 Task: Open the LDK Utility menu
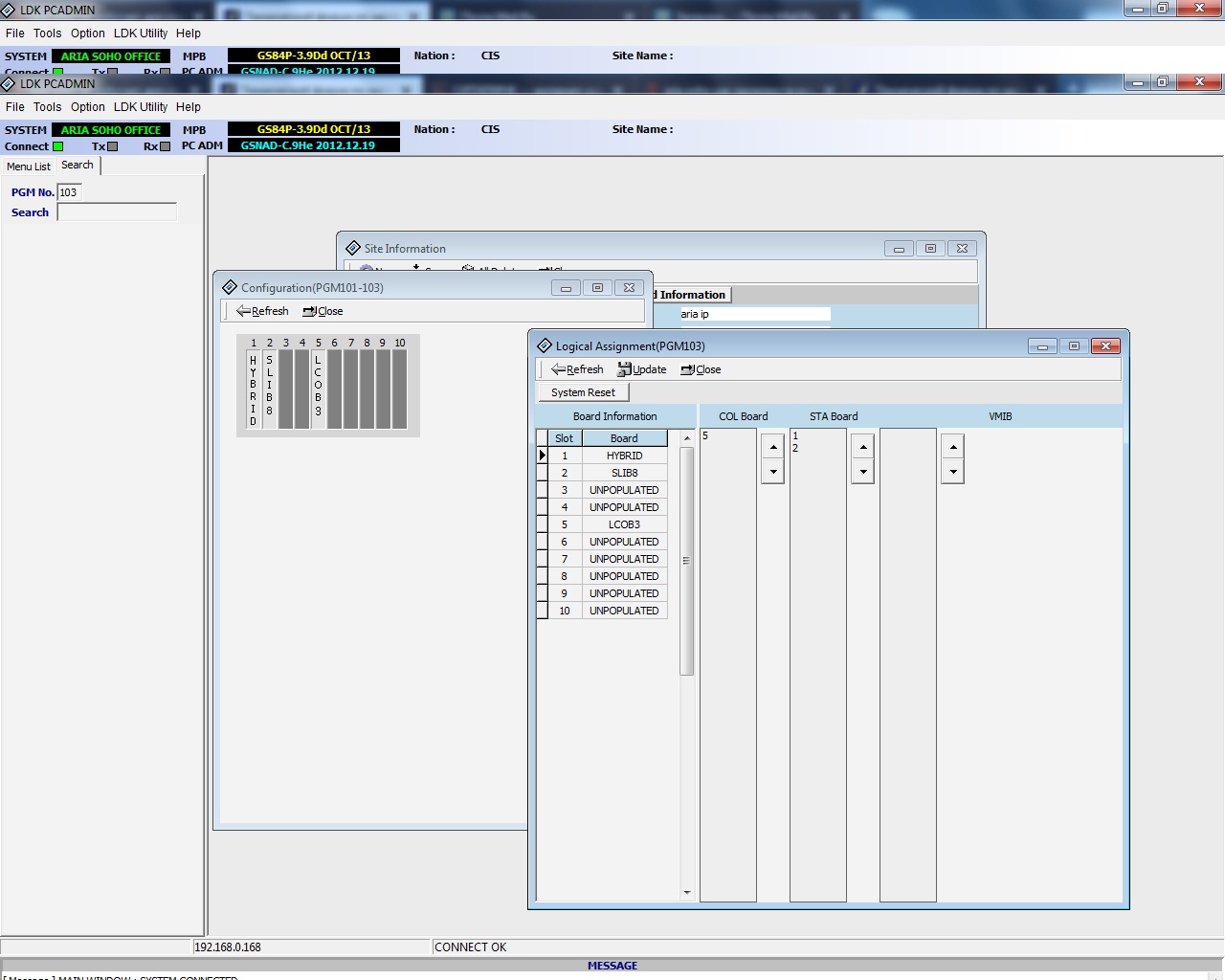141,107
